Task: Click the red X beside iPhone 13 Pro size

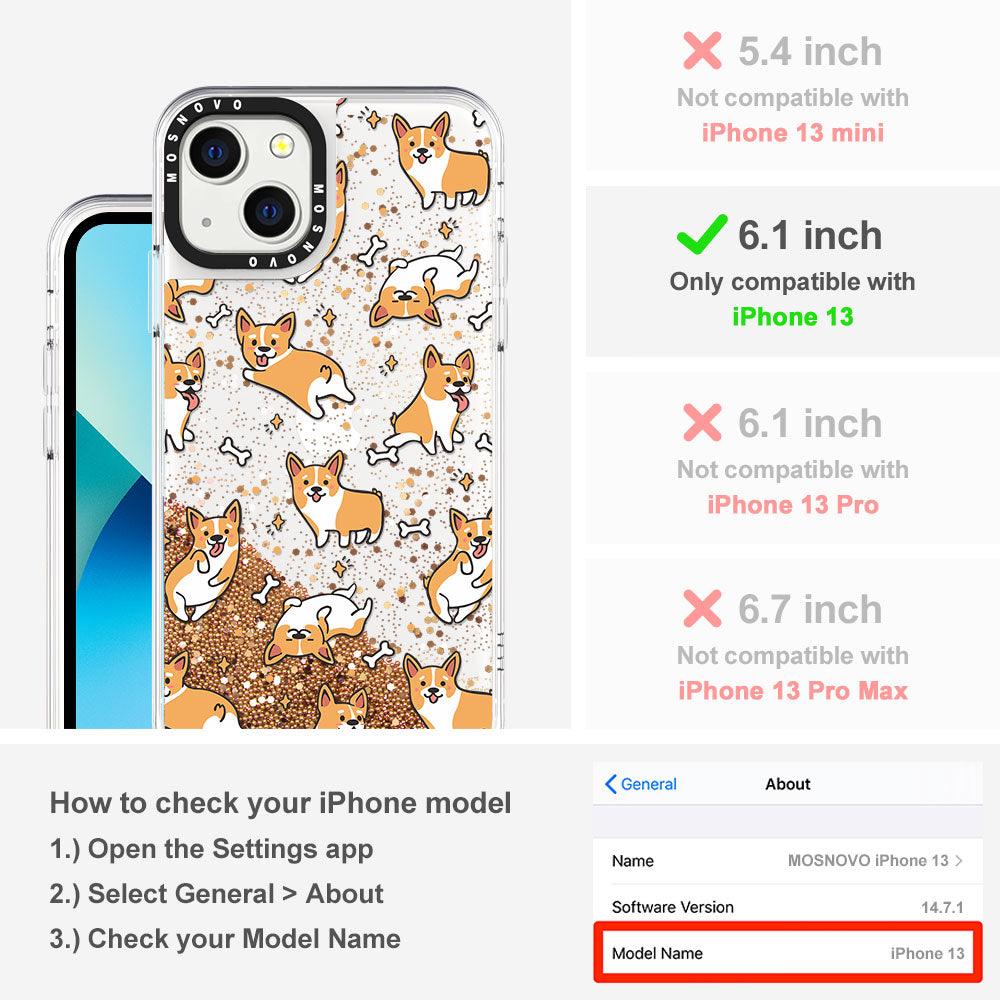Action: pyautogui.click(x=702, y=422)
